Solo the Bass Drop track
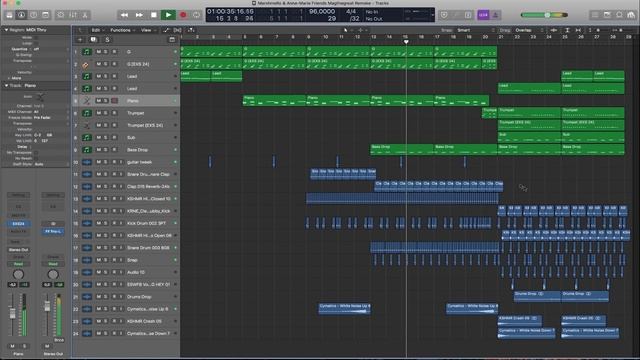The height and width of the screenshot is (360, 640). point(106,150)
